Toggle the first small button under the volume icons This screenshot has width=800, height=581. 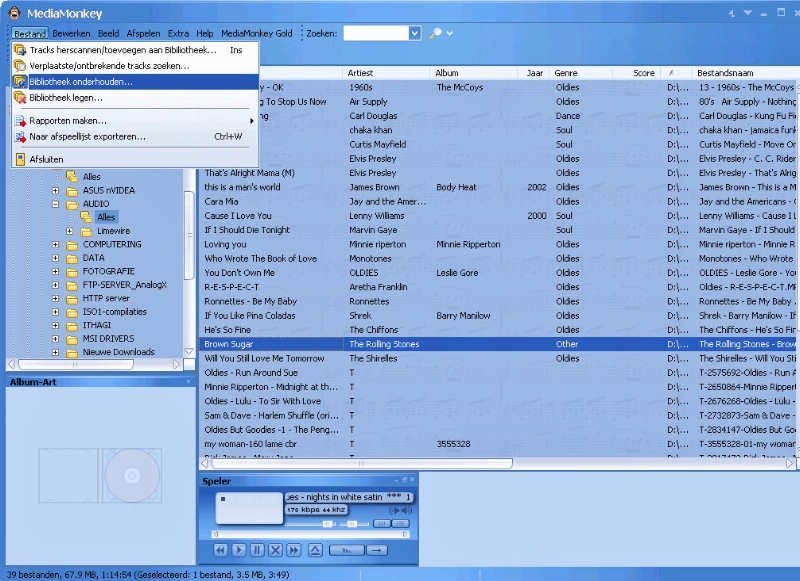(x=381, y=523)
